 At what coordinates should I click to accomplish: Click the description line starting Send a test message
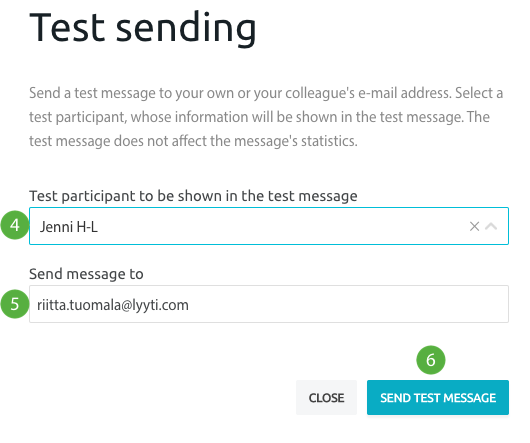coord(266,93)
